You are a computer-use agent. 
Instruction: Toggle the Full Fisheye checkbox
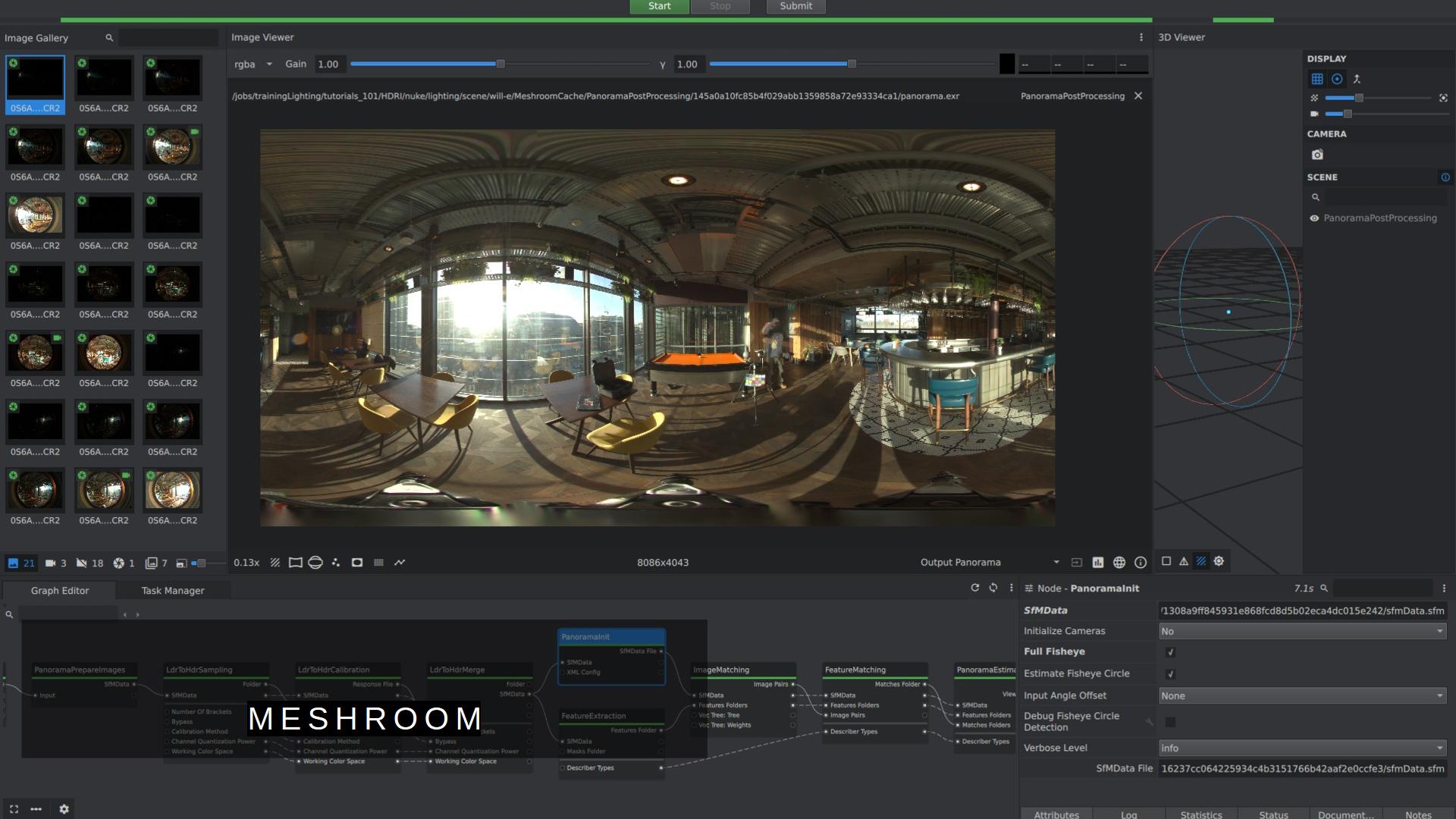pos(1170,652)
